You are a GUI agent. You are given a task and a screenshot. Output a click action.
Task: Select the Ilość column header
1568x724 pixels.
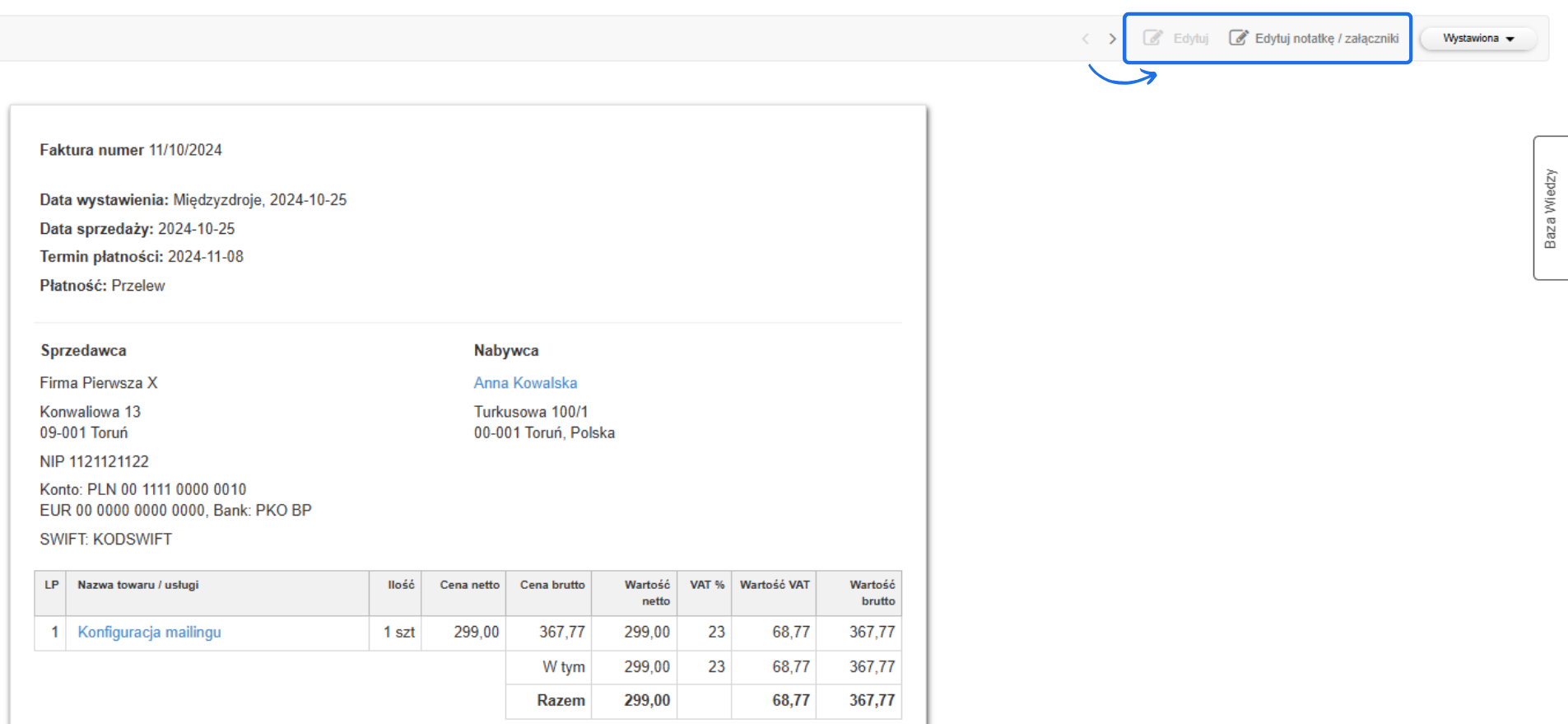coord(401,585)
